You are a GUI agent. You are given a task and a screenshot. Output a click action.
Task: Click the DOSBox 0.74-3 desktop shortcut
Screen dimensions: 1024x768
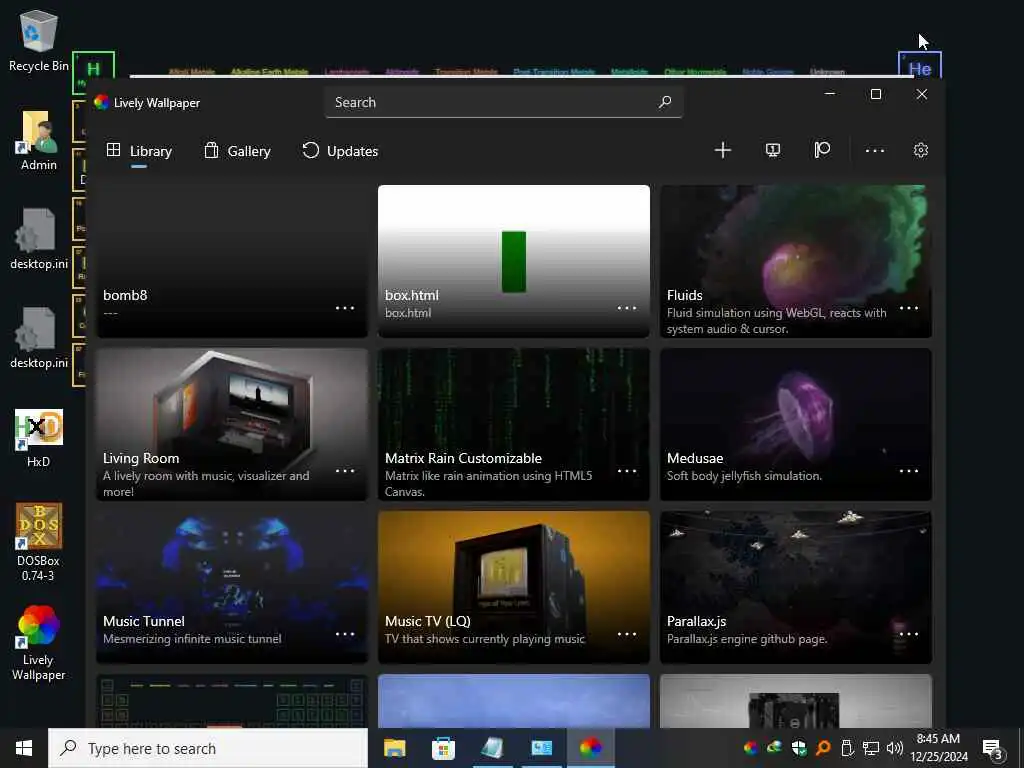(x=39, y=541)
